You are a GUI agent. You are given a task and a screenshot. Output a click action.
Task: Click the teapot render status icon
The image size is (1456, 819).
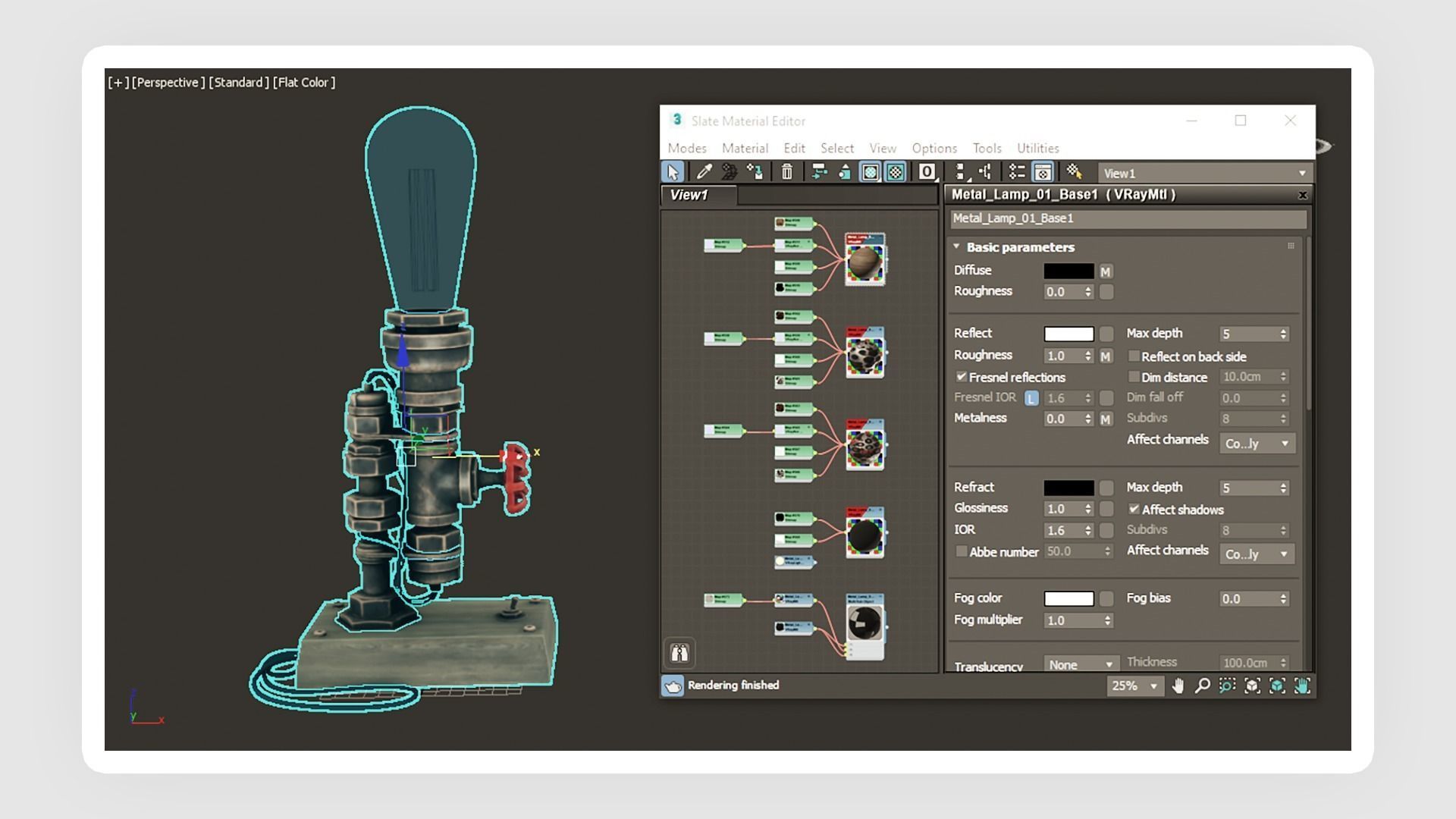click(x=673, y=686)
